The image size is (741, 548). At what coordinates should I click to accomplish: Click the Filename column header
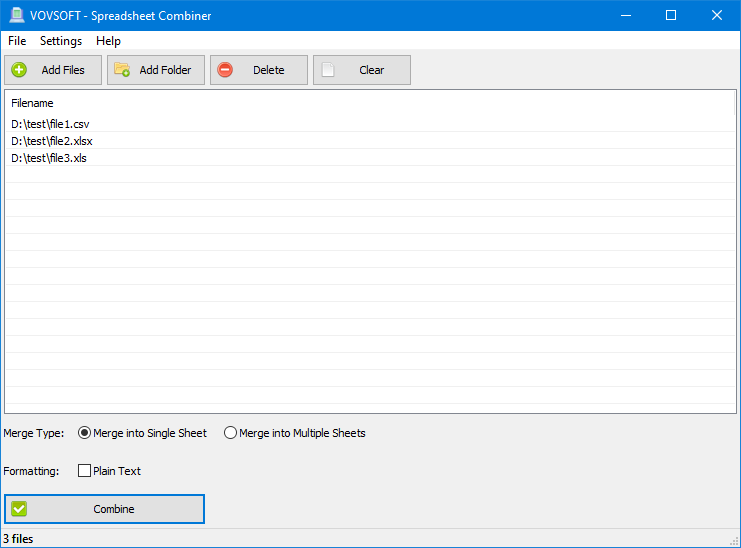[x=32, y=103]
